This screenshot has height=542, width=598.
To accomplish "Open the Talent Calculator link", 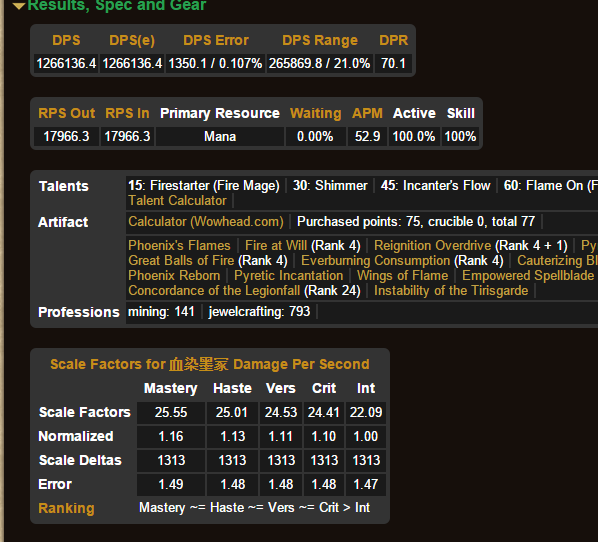I will point(177,201).
